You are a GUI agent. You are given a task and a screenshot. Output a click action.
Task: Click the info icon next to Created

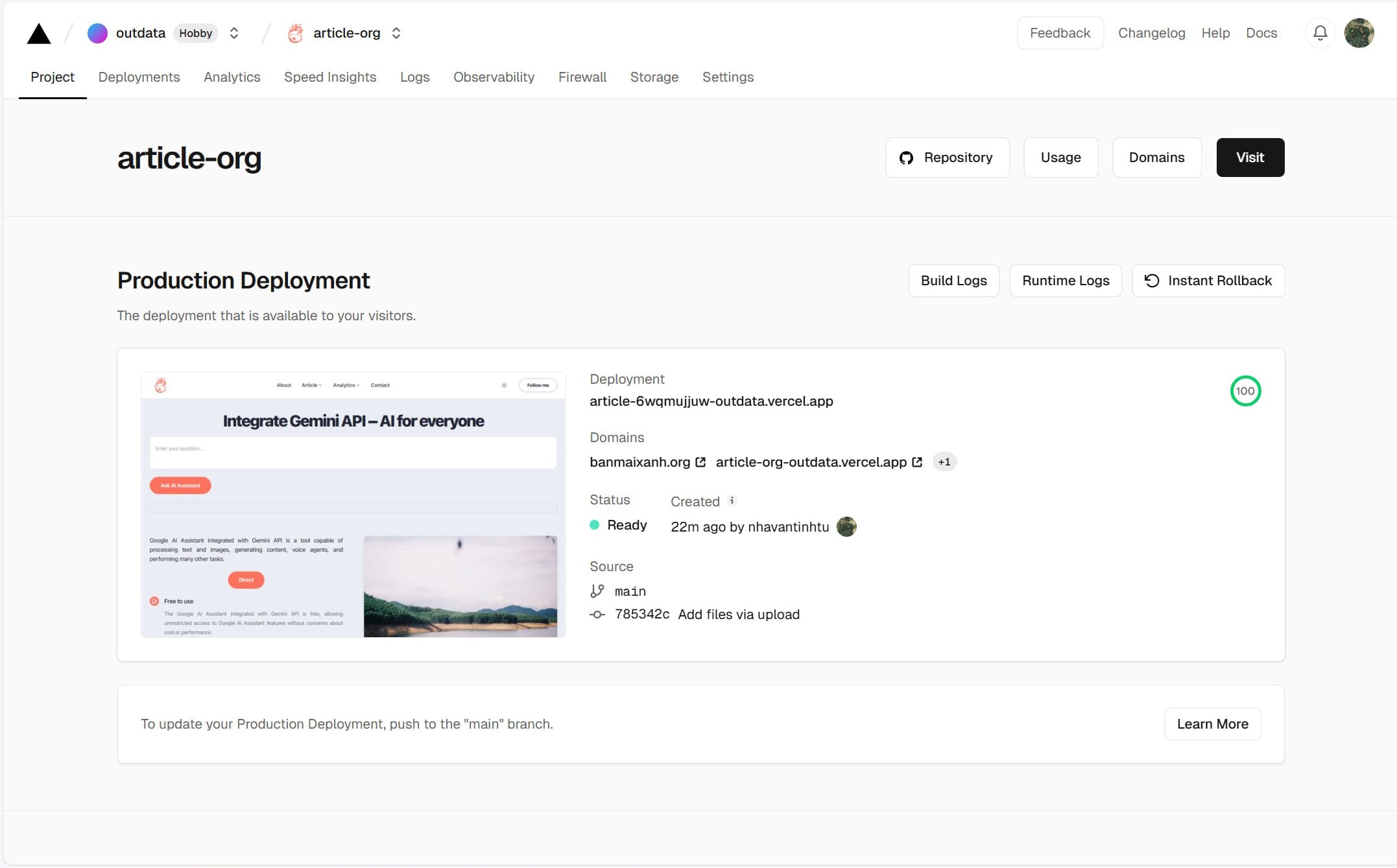tap(732, 500)
